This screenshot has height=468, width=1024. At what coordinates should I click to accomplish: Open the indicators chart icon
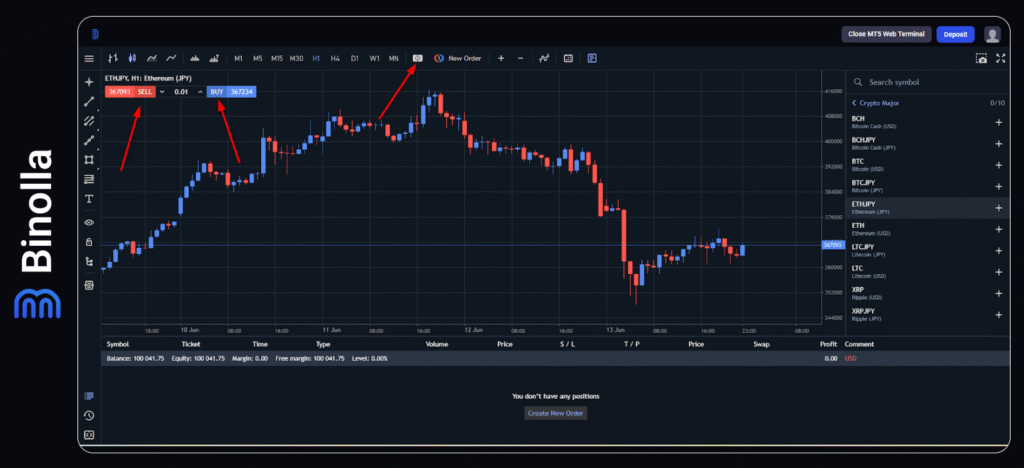544,58
